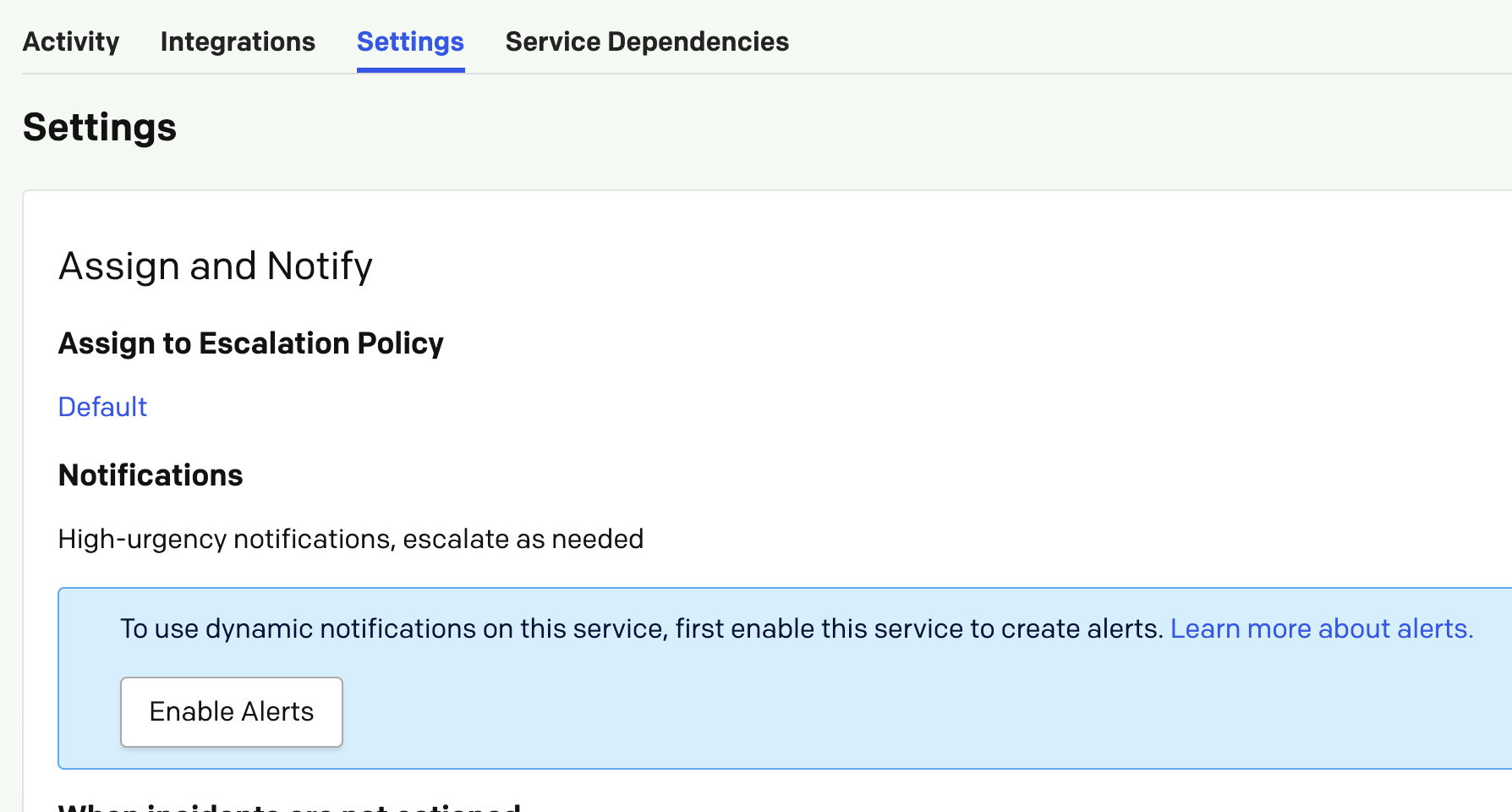Screen dimensions: 1512x812
Task: Click the Assign to Escalation Policy heading
Action: click(251, 343)
